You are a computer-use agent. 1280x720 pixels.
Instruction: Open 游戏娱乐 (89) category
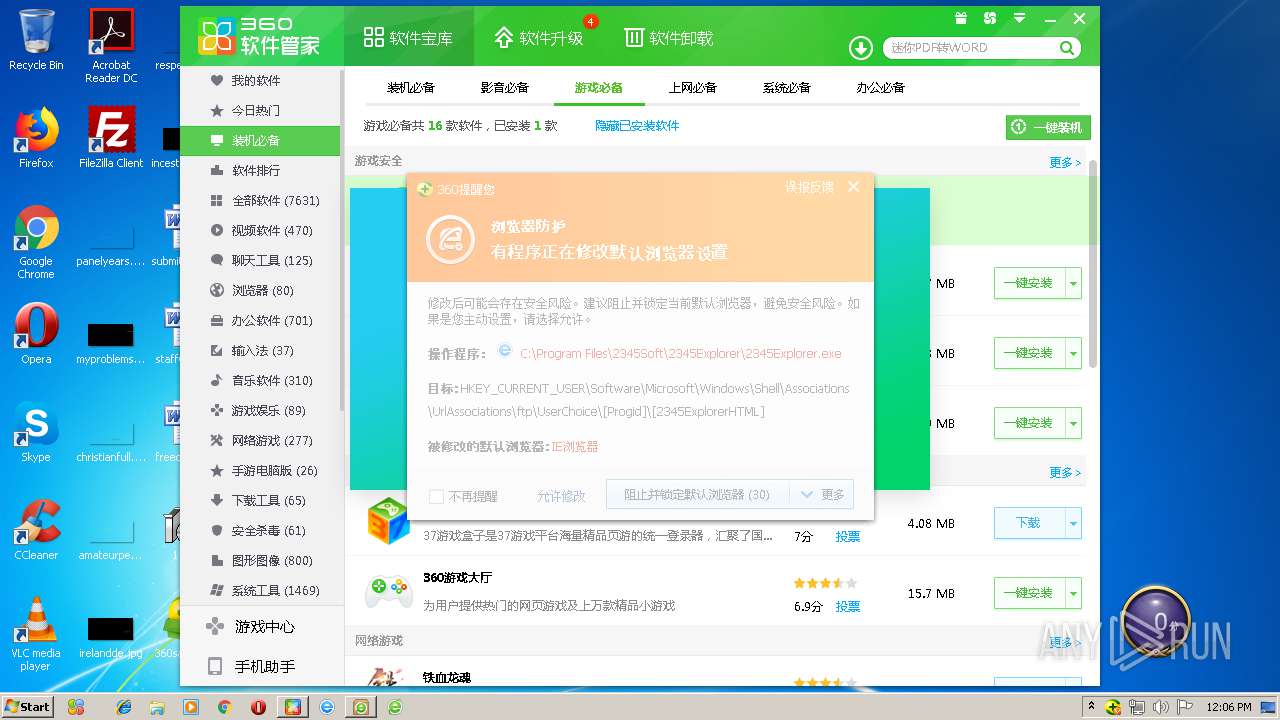pyautogui.click(x=260, y=410)
